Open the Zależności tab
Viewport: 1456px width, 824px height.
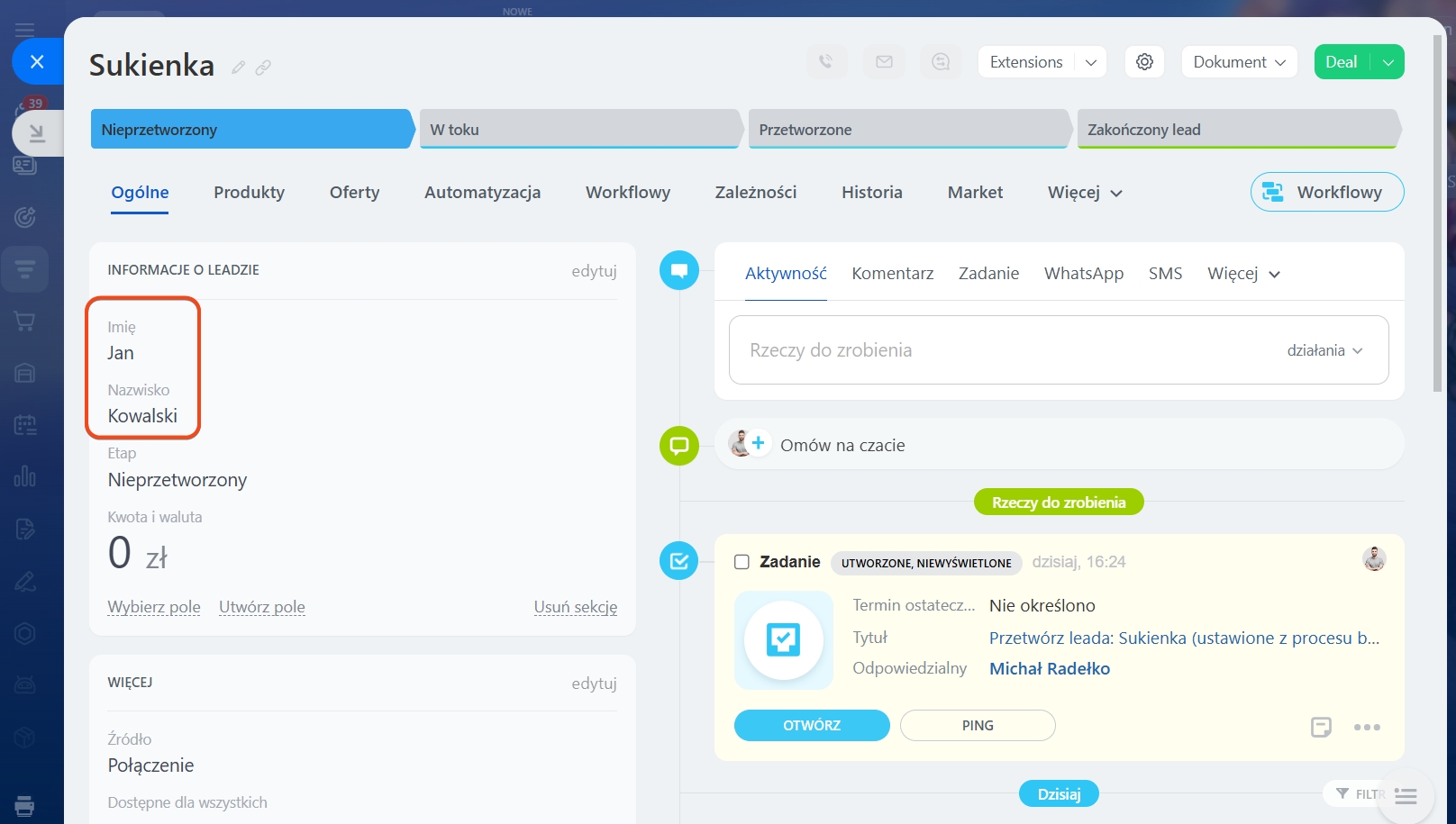756,193
